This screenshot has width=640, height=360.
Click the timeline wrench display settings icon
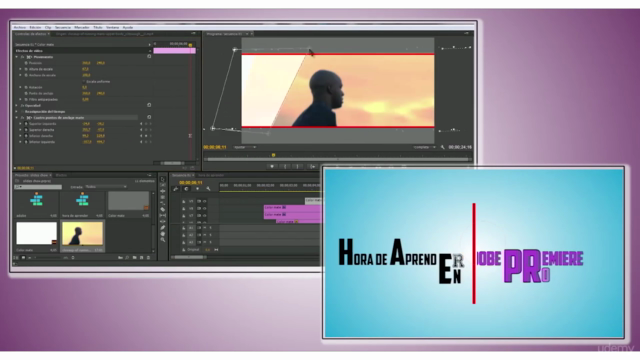coord(208,189)
